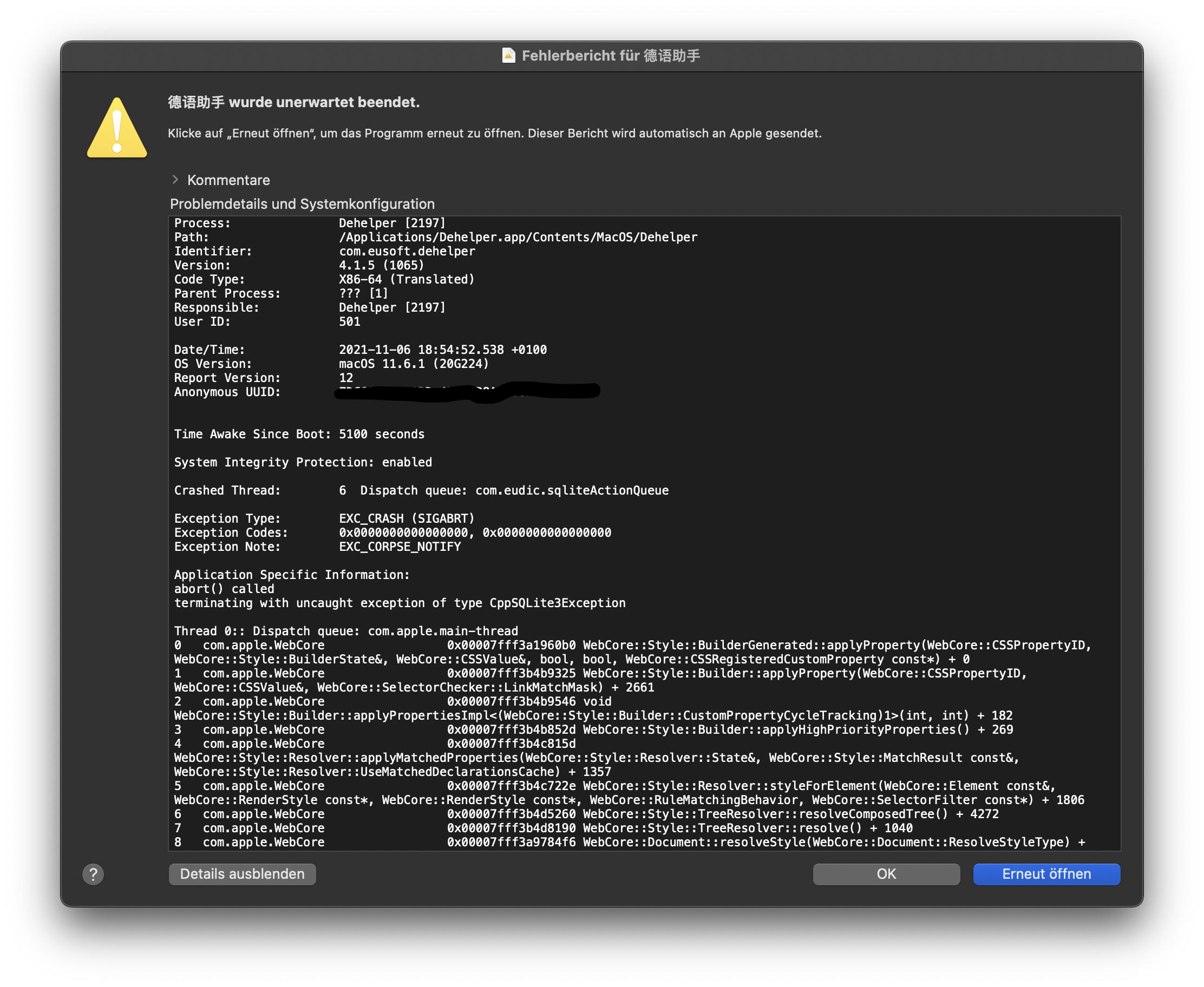The height and width of the screenshot is (987, 1204).
Task: Click the Process: Dehelper [2197] line
Action: 310,223
